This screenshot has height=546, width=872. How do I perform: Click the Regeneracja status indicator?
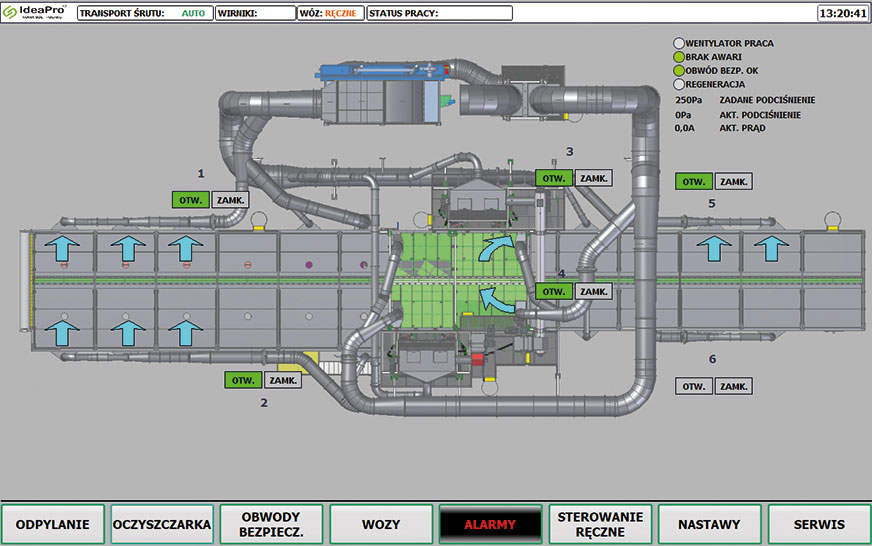pyautogui.click(x=679, y=85)
